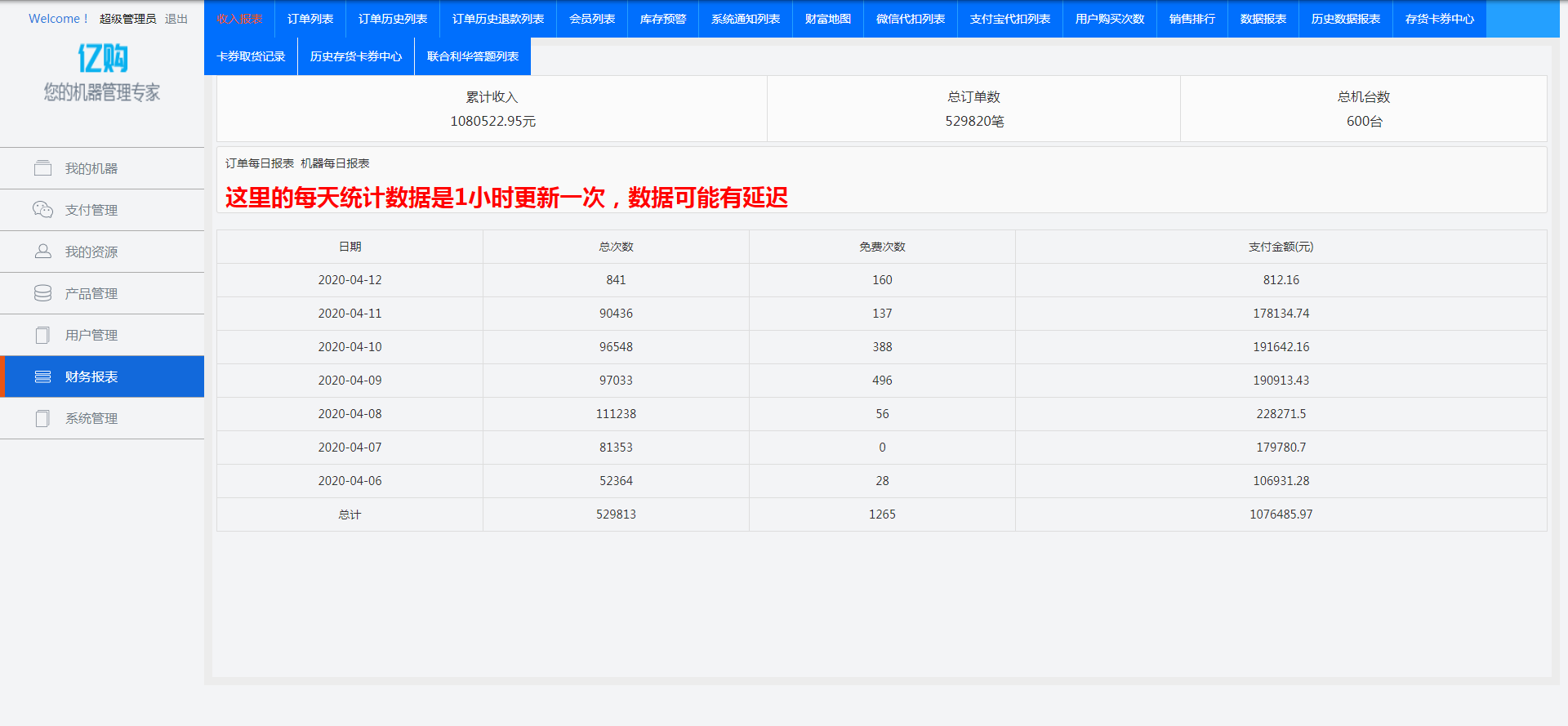Click the 亿购 logo
This screenshot has width=1568, height=726.
(x=102, y=58)
